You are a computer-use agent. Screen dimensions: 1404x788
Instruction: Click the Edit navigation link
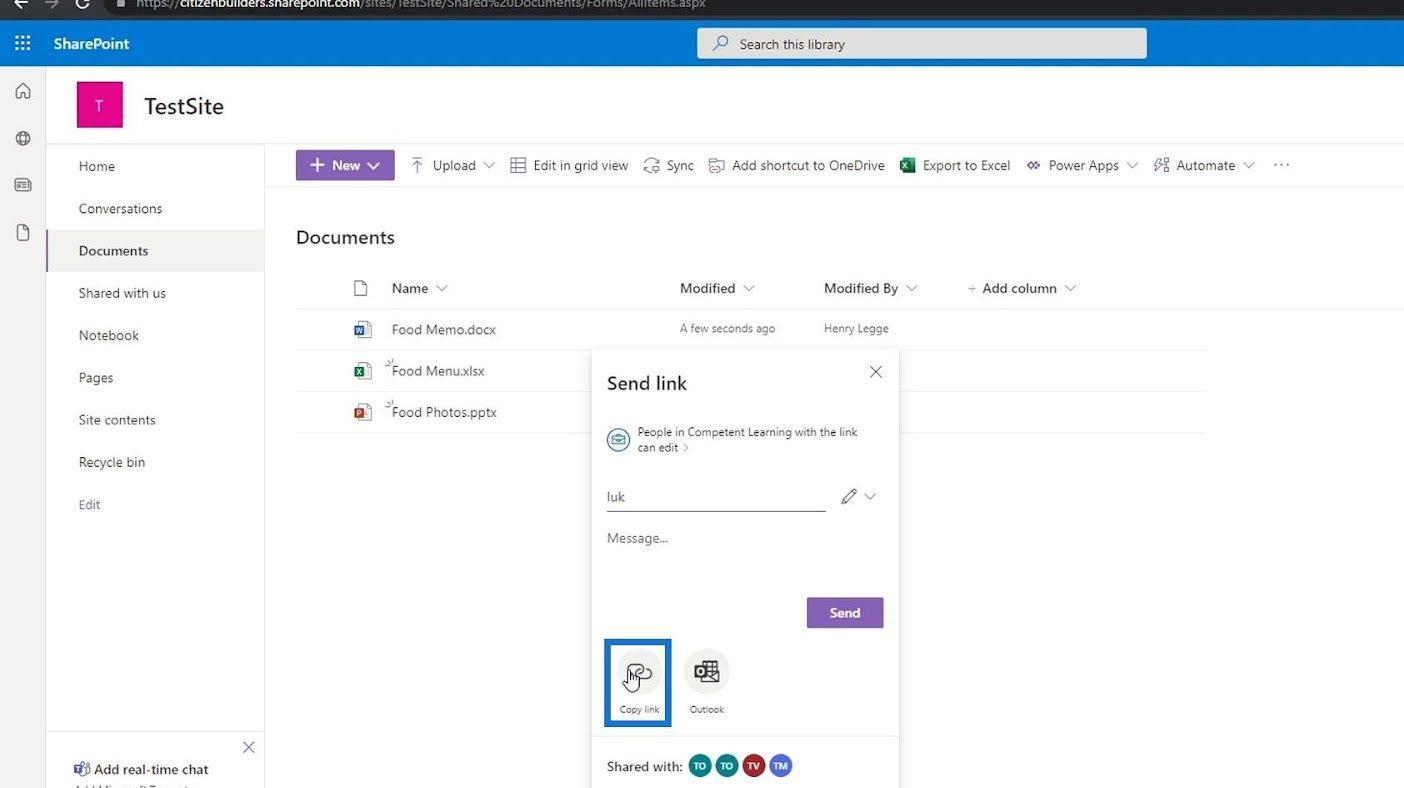coord(89,504)
